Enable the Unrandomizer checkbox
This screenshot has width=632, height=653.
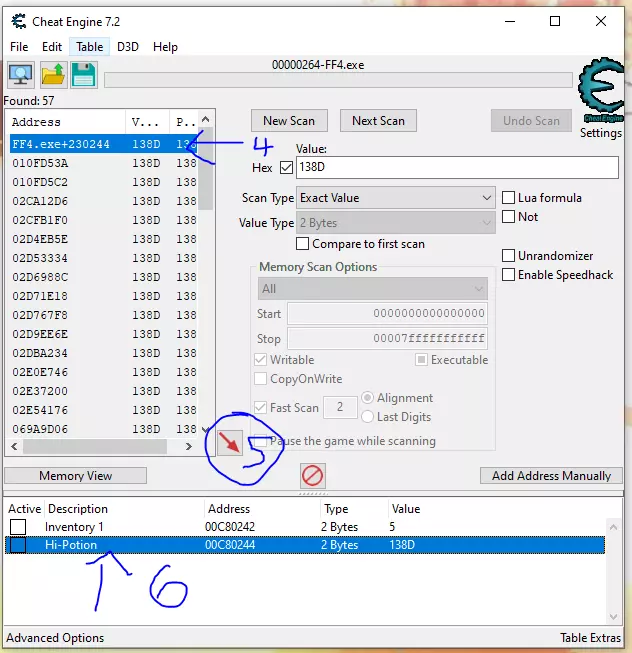508,255
